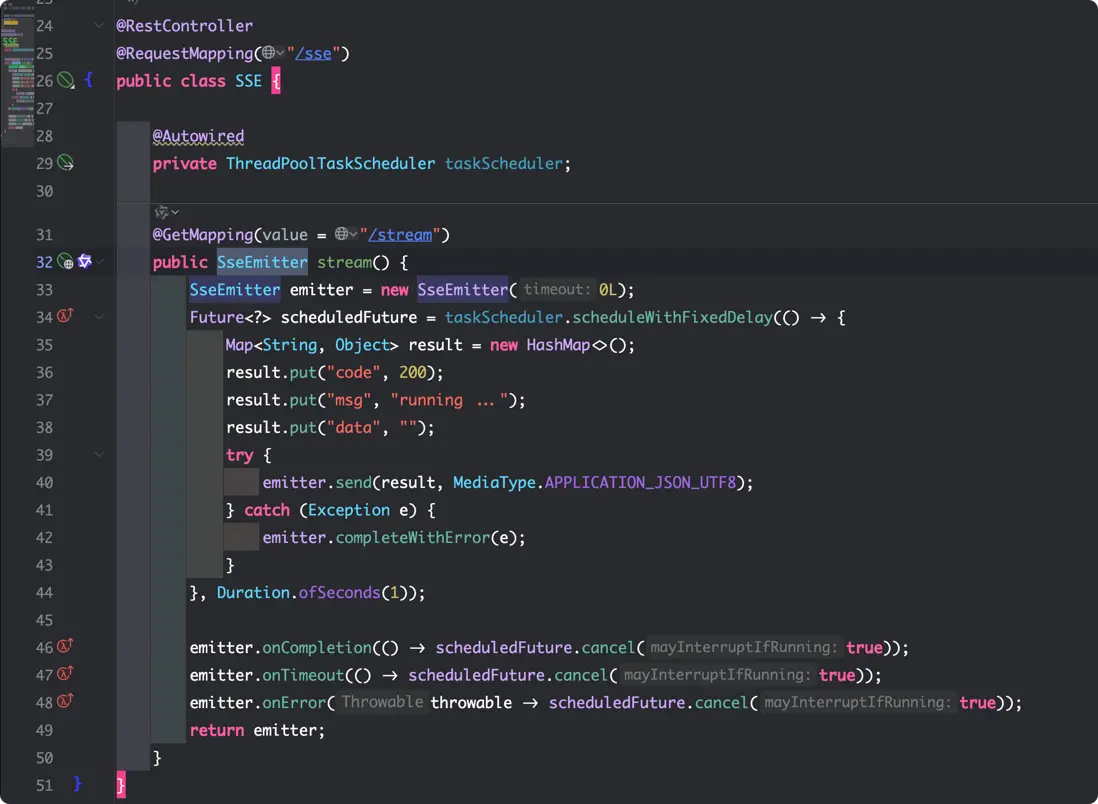Click line number 45 in the gutter
This screenshot has height=804, width=1098.
pos(44,620)
